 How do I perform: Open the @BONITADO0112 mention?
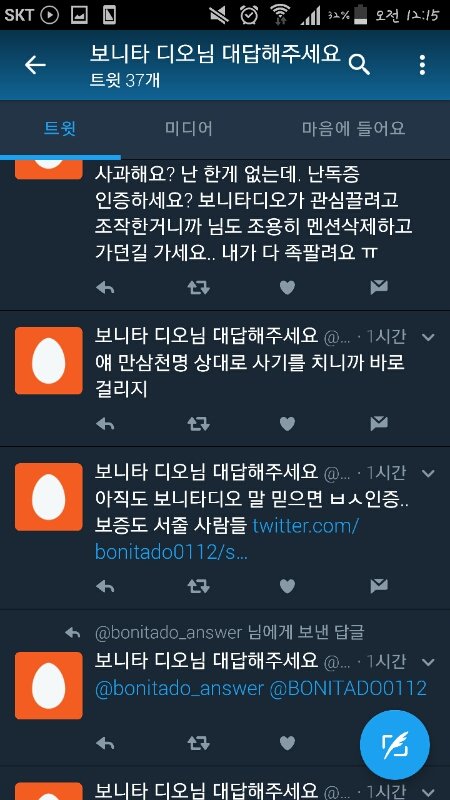tap(347, 689)
